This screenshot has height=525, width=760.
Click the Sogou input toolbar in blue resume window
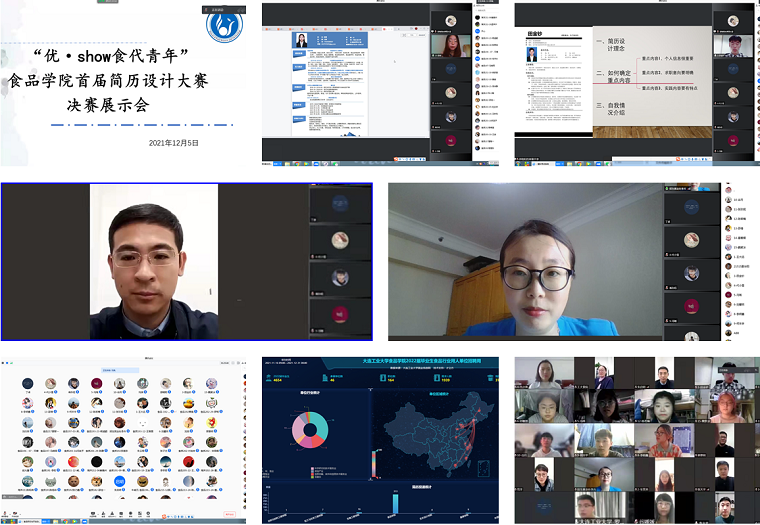pyautogui.click(x=410, y=159)
